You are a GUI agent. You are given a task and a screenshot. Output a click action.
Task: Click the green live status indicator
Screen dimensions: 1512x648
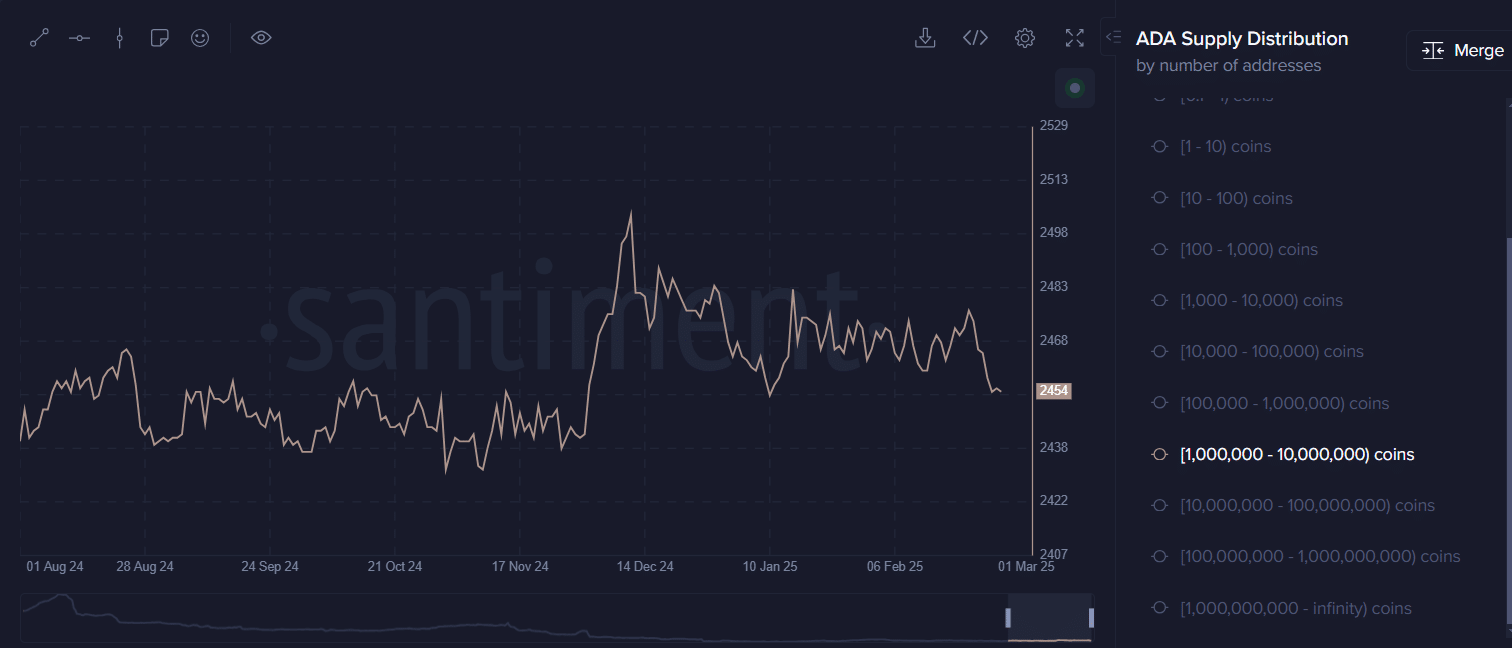(1075, 88)
